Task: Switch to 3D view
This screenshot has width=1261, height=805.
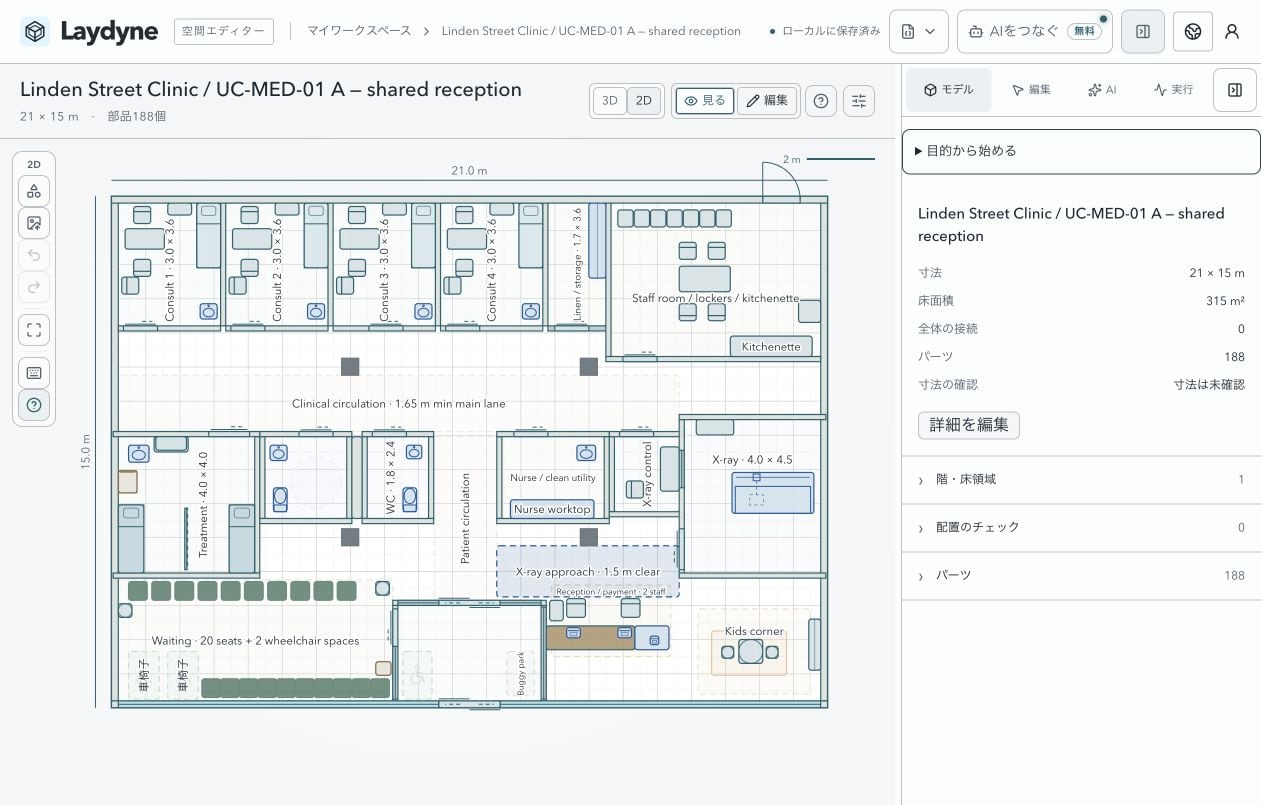Action: click(x=609, y=101)
